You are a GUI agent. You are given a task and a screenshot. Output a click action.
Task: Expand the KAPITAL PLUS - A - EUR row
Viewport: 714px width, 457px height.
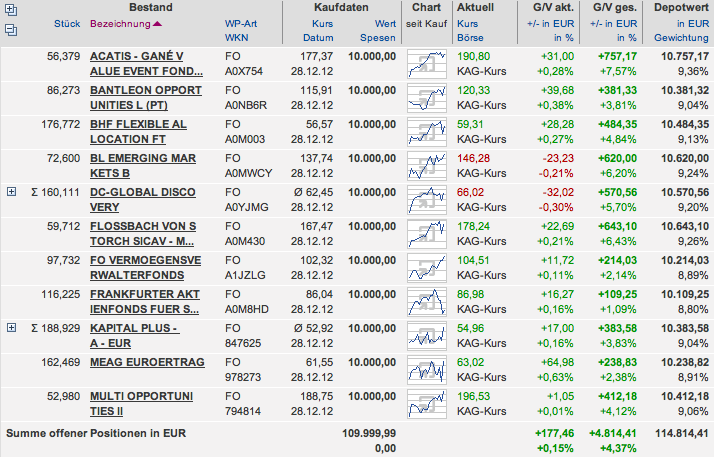tap(11, 328)
